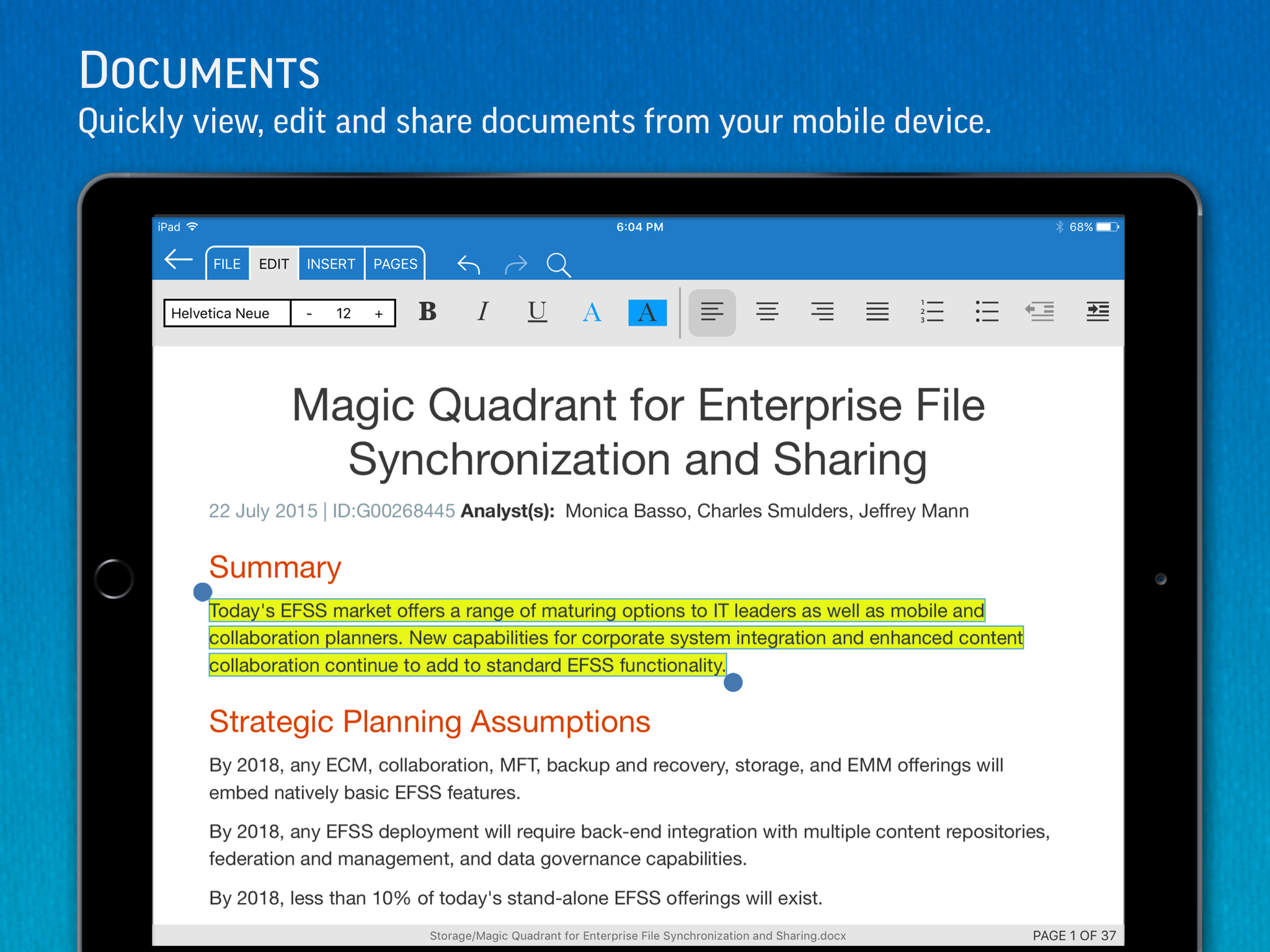Screen dimensions: 1270x952
Task: Tap the selection end handle
Action: (733, 683)
